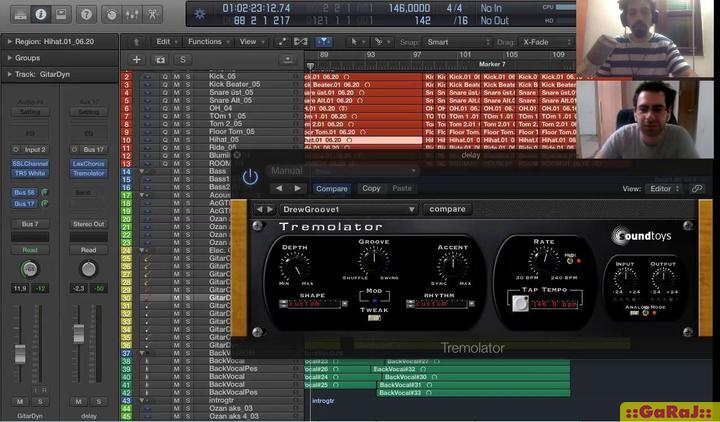This screenshot has height=422, width=720.
Task: Open the Toolbar display icon
Action: [61, 14]
